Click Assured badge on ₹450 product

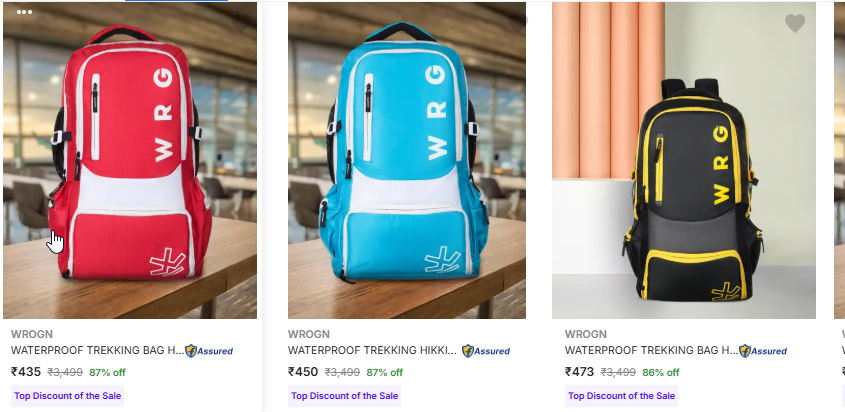[486, 351]
